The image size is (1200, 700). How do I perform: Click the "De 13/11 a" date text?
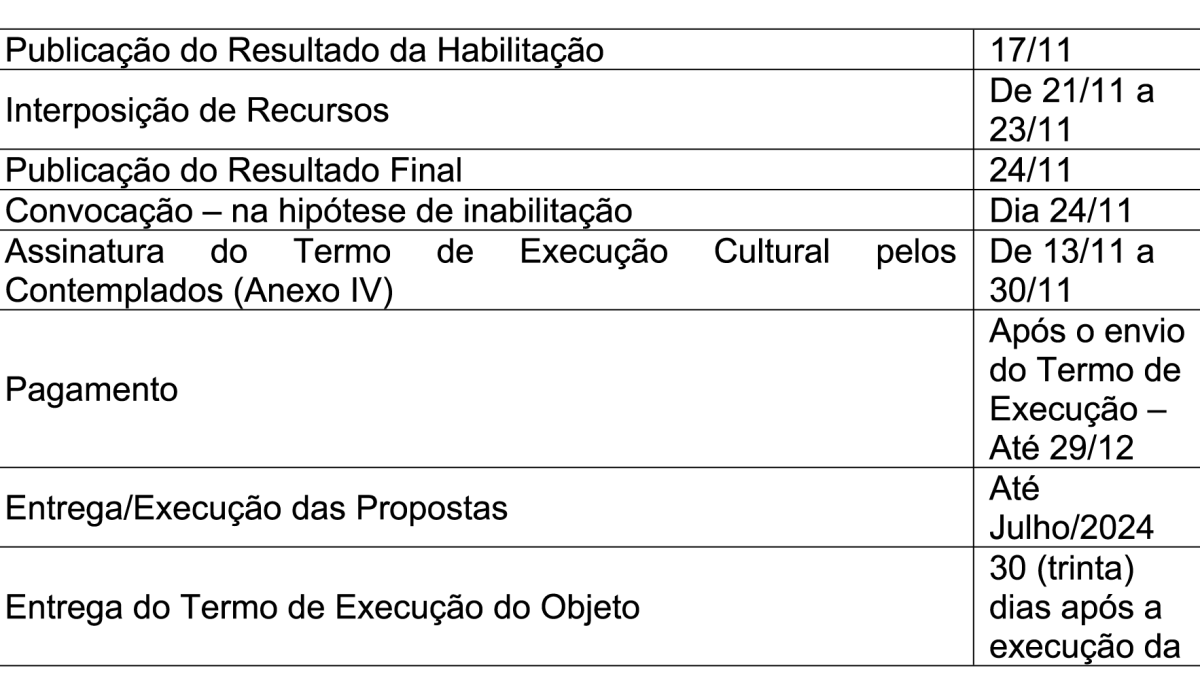tap(1070, 252)
